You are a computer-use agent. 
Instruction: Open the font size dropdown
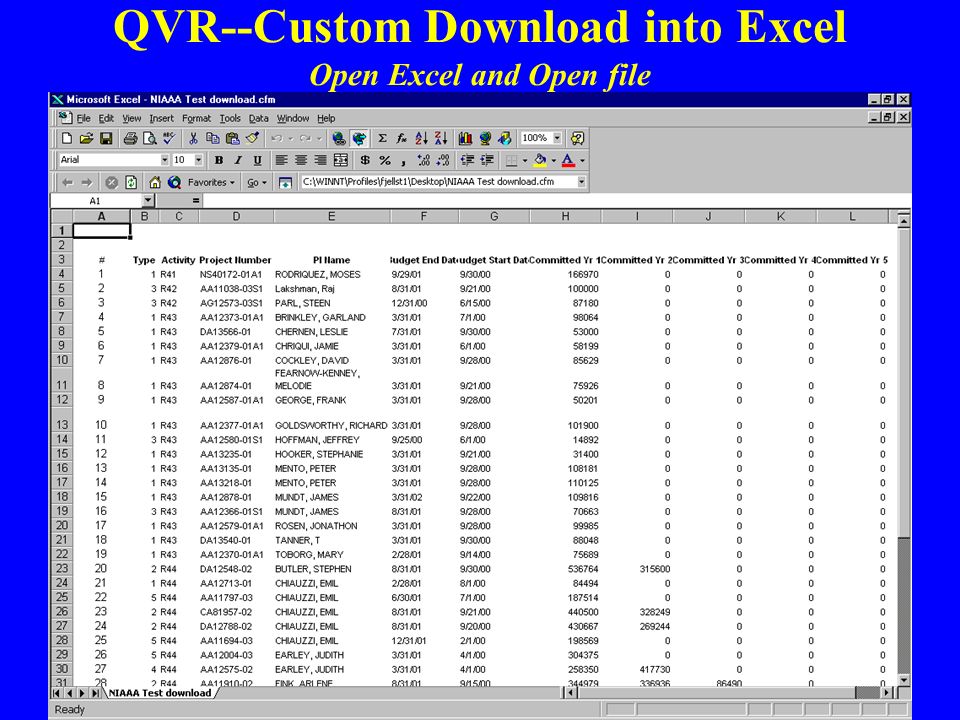point(198,160)
